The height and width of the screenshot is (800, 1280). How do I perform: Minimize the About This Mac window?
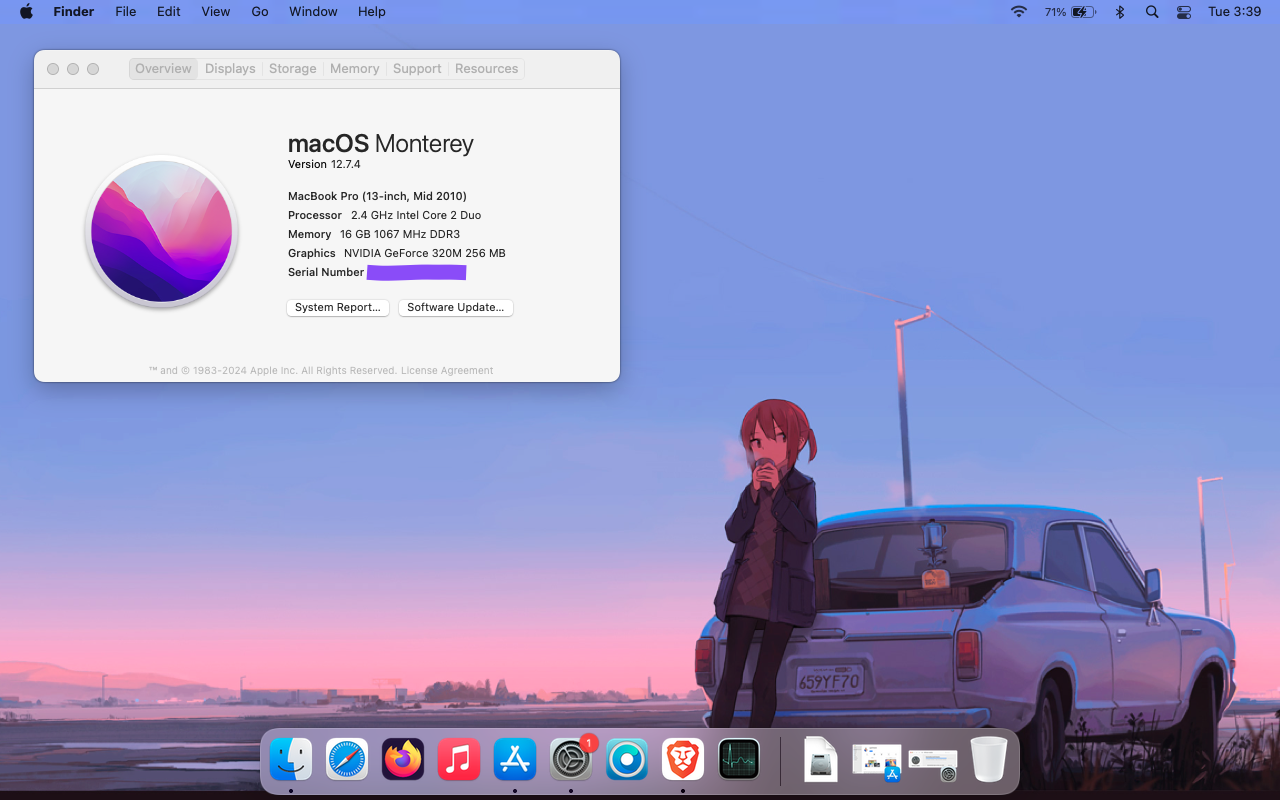tap(73, 69)
